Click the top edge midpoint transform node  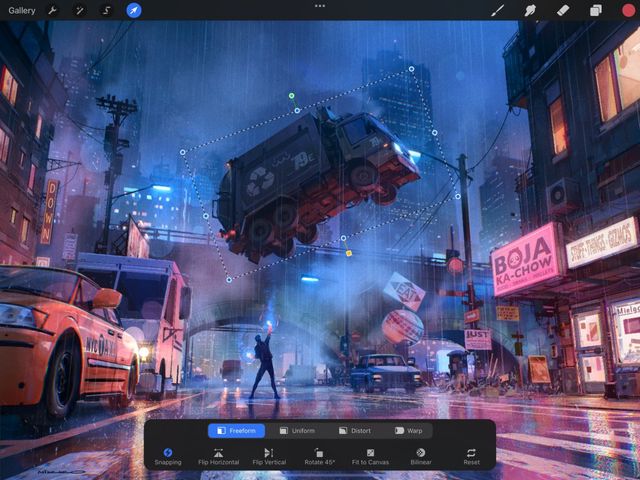tap(297, 111)
